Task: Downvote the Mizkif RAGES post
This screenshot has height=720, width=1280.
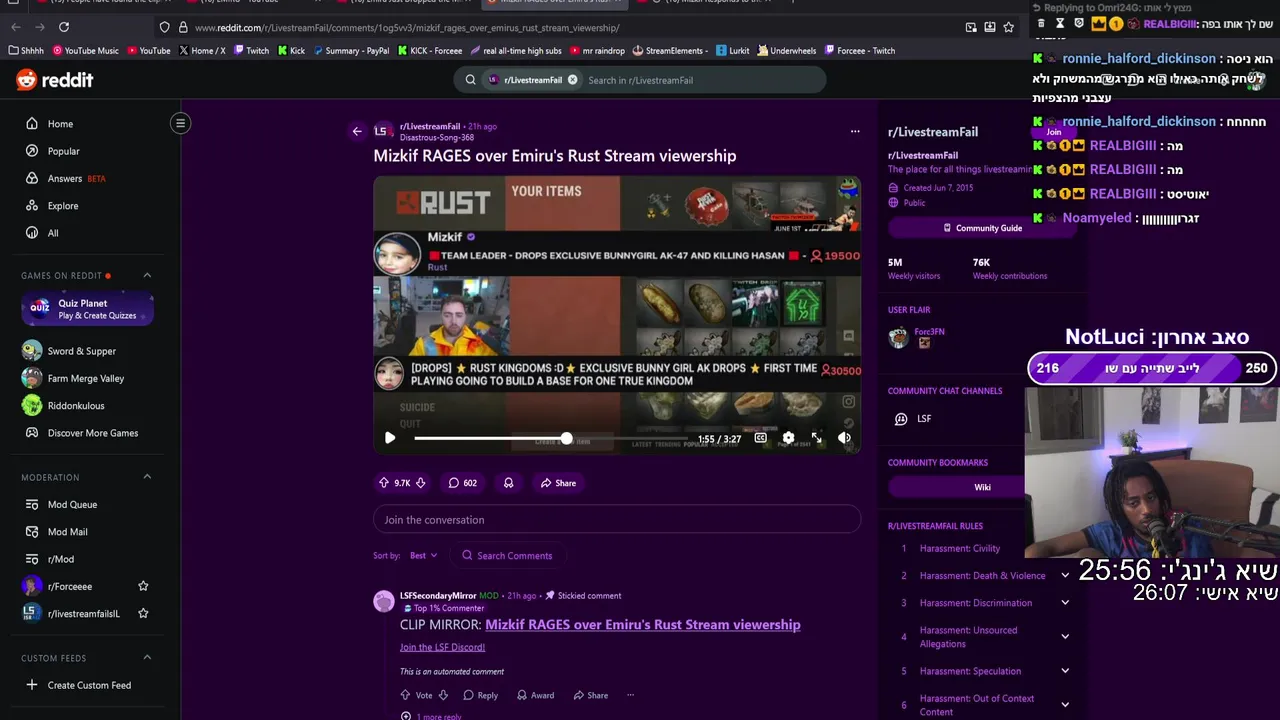Action: [x=420, y=483]
